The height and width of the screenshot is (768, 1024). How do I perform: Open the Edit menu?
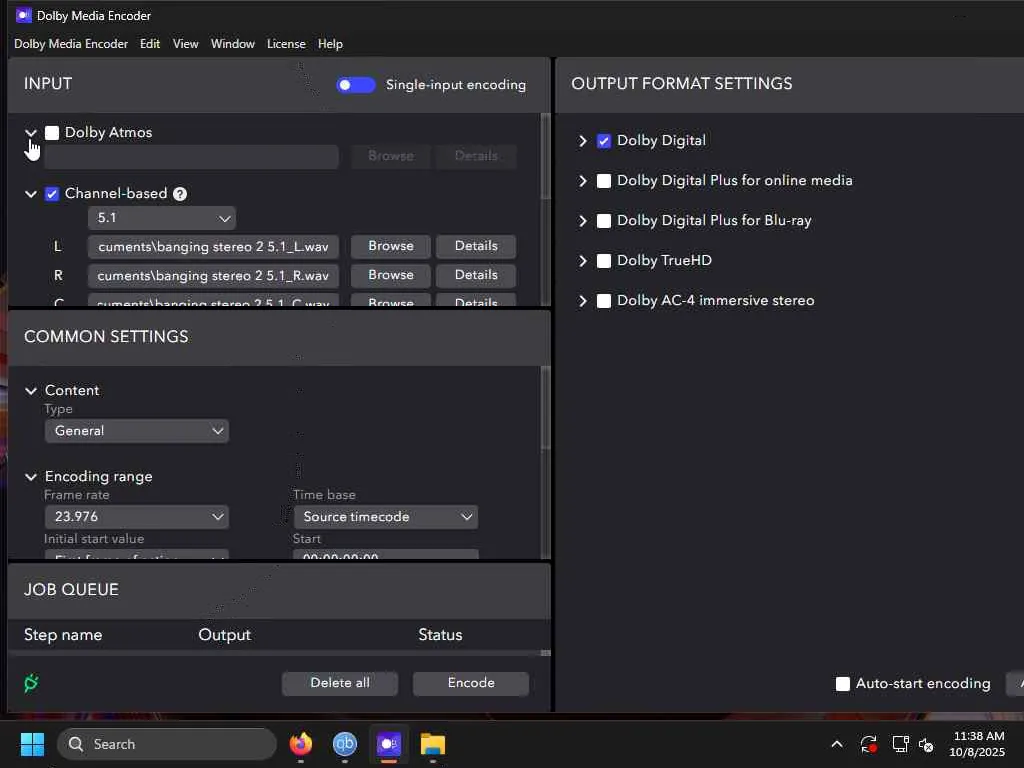(150, 44)
